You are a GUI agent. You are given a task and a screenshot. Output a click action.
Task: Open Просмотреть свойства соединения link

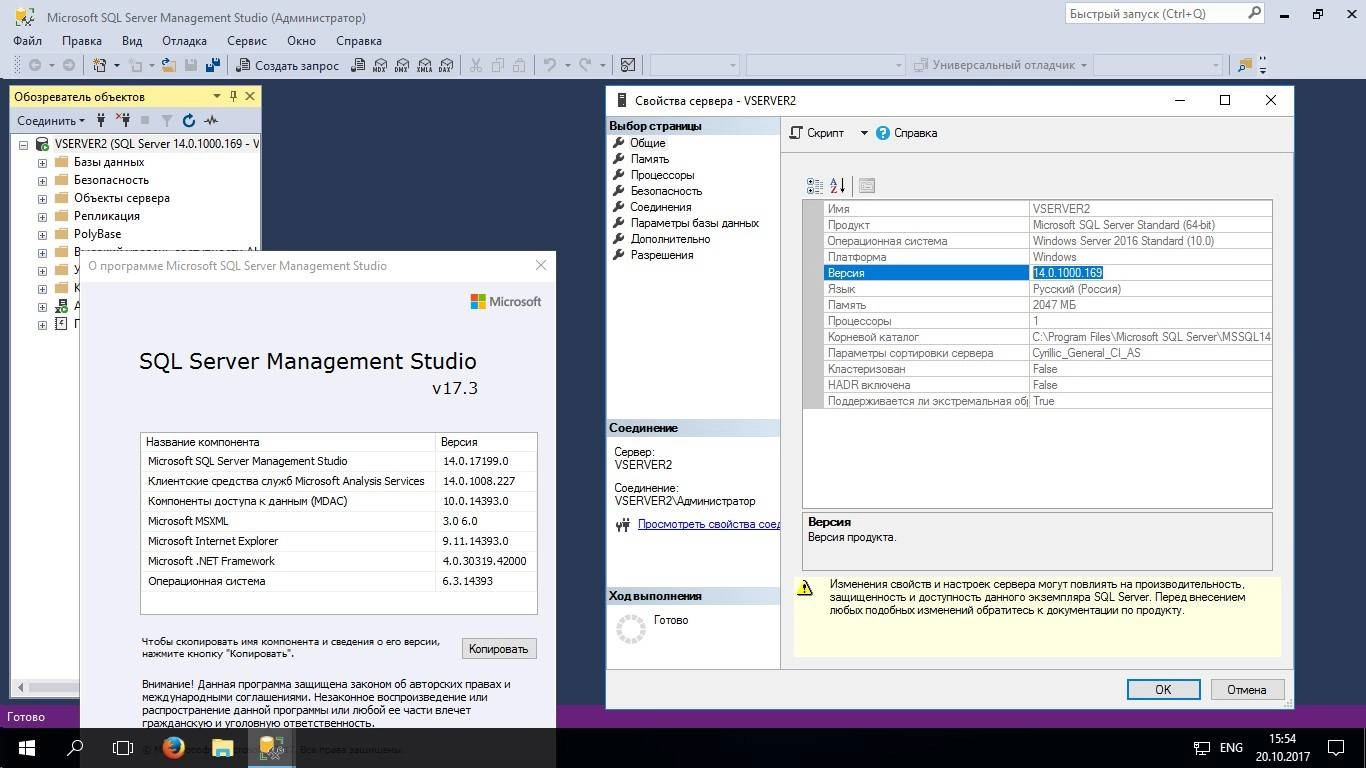coord(708,524)
